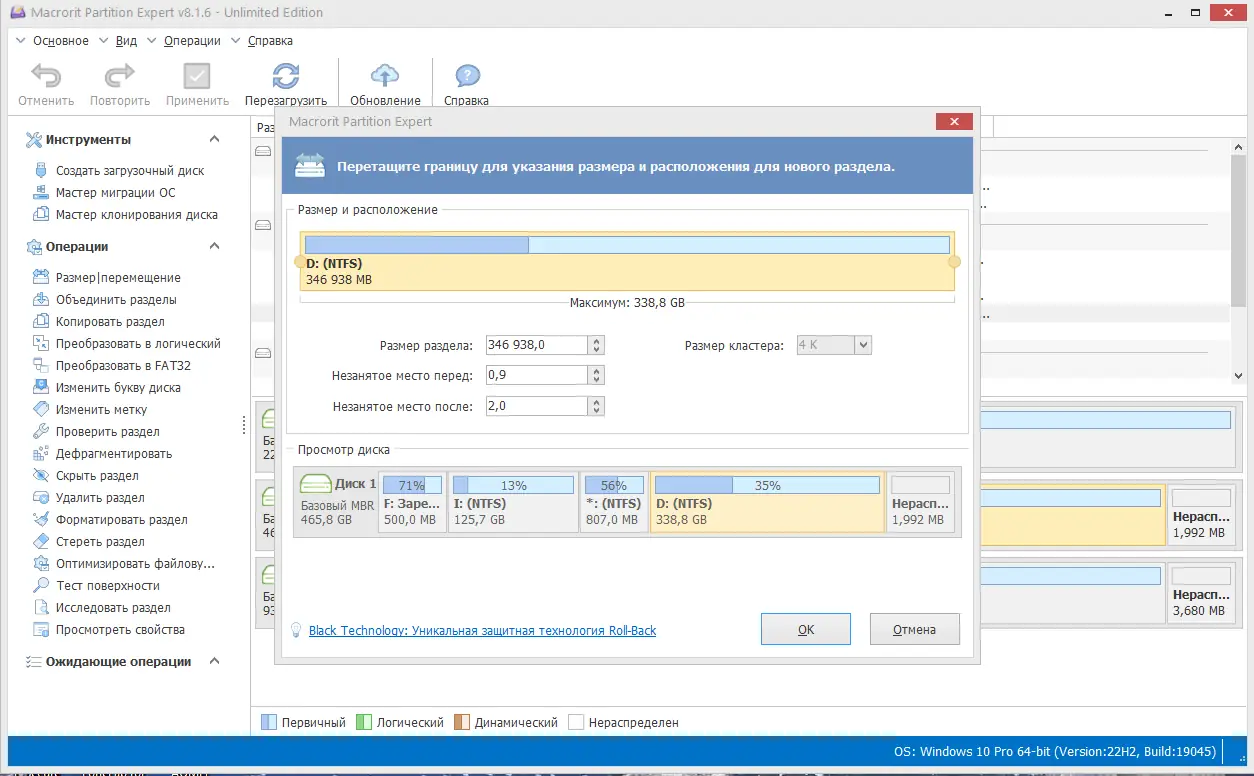Choose 'Изменить букву диска' operation
The width and height of the screenshot is (1254, 776).
pyautogui.click(x=118, y=388)
